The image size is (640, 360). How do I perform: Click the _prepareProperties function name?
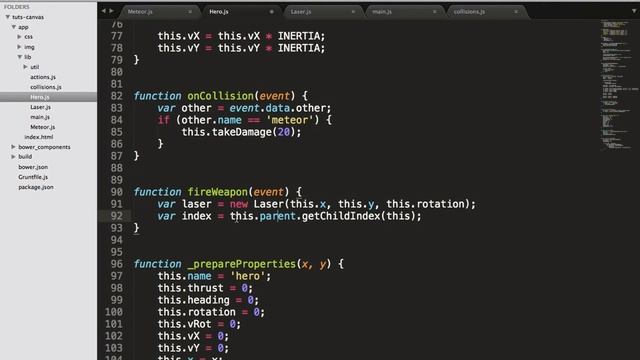tap(242, 264)
